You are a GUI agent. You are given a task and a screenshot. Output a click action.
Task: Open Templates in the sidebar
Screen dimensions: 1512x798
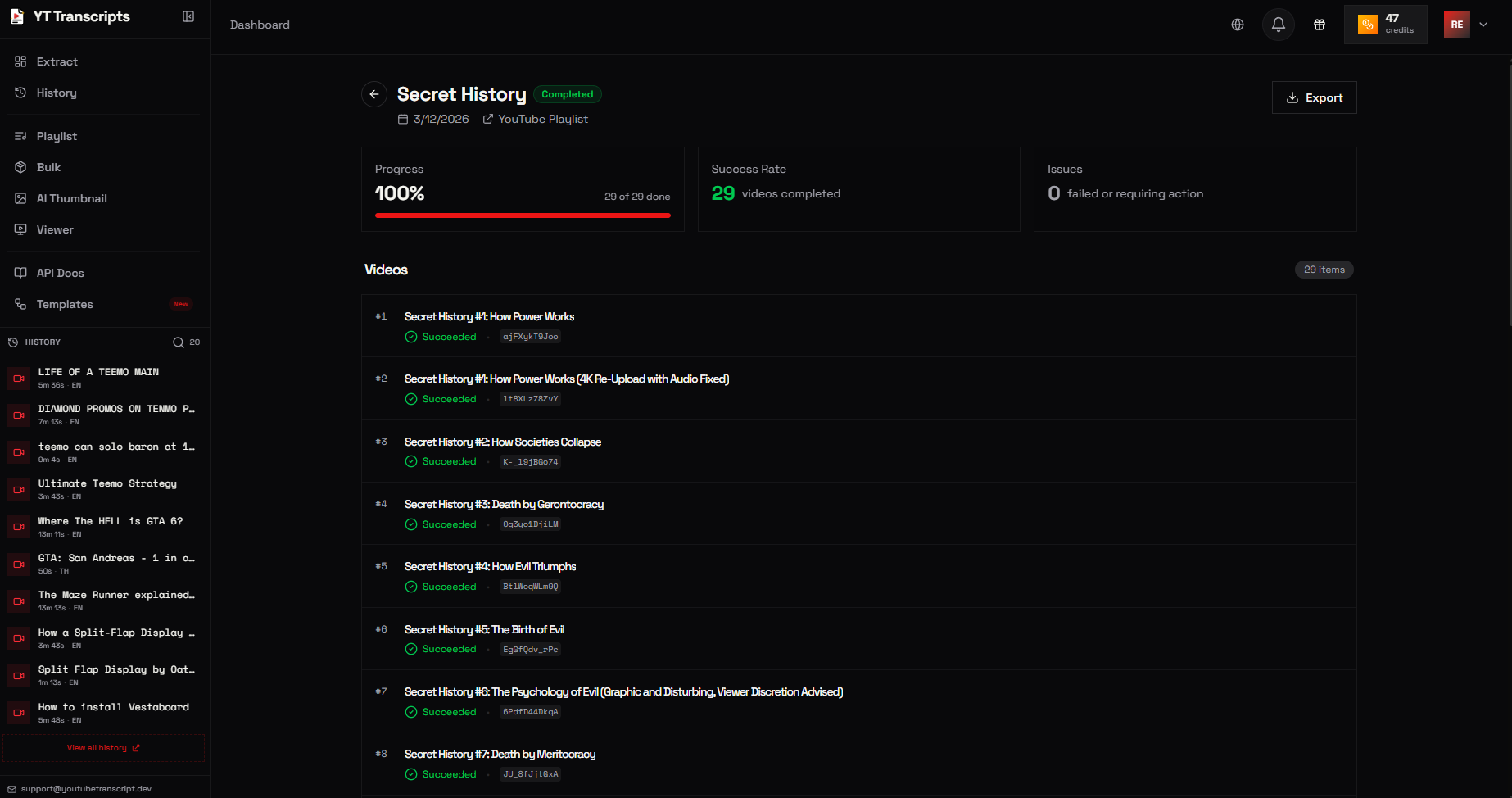[65, 304]
